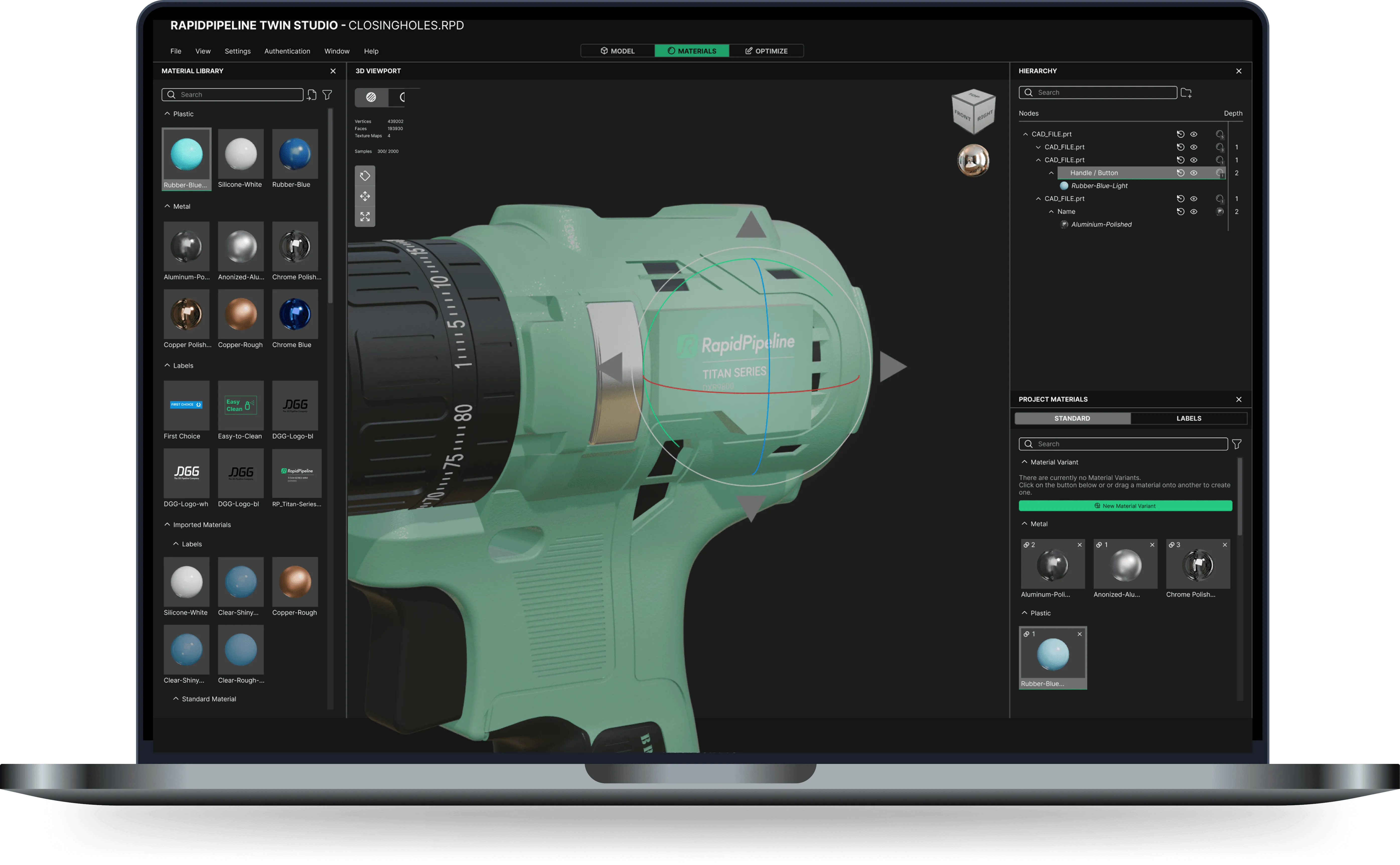This screenshot has width=1400, height=865.
Task: Switch to the OPTIMIZE tab
Action: (x=766, y=51)
